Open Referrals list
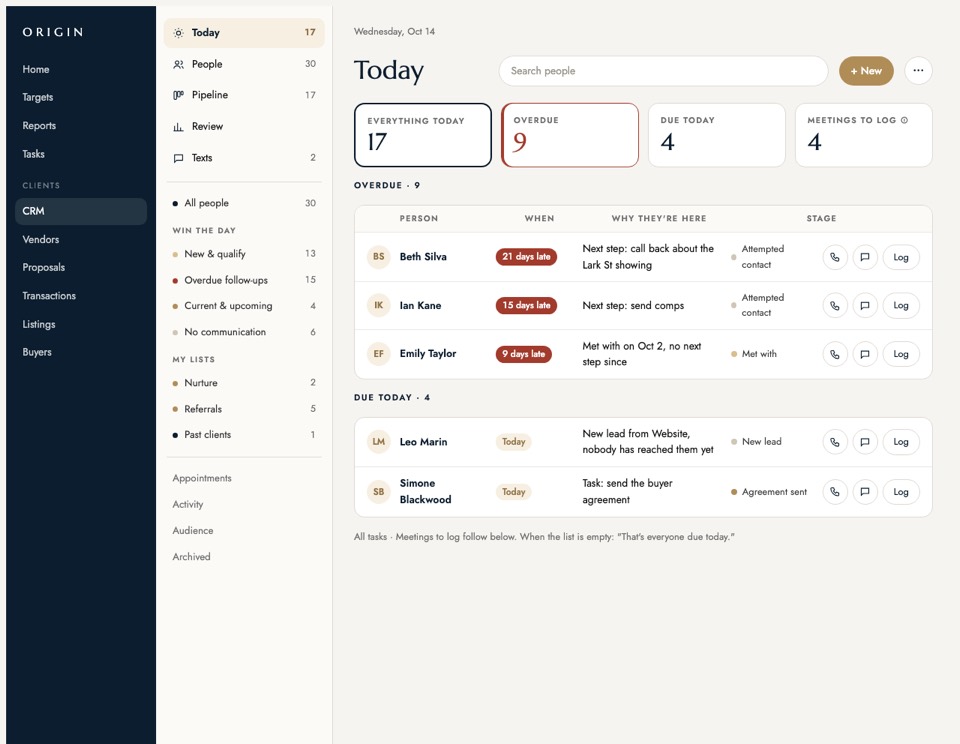 [x=244, y=408]
